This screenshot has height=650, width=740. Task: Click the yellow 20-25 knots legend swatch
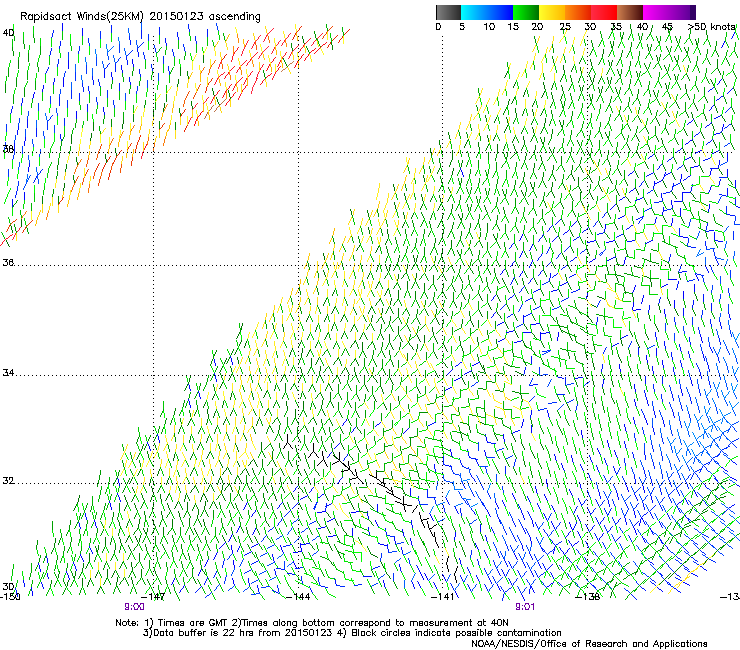(552, 12)
